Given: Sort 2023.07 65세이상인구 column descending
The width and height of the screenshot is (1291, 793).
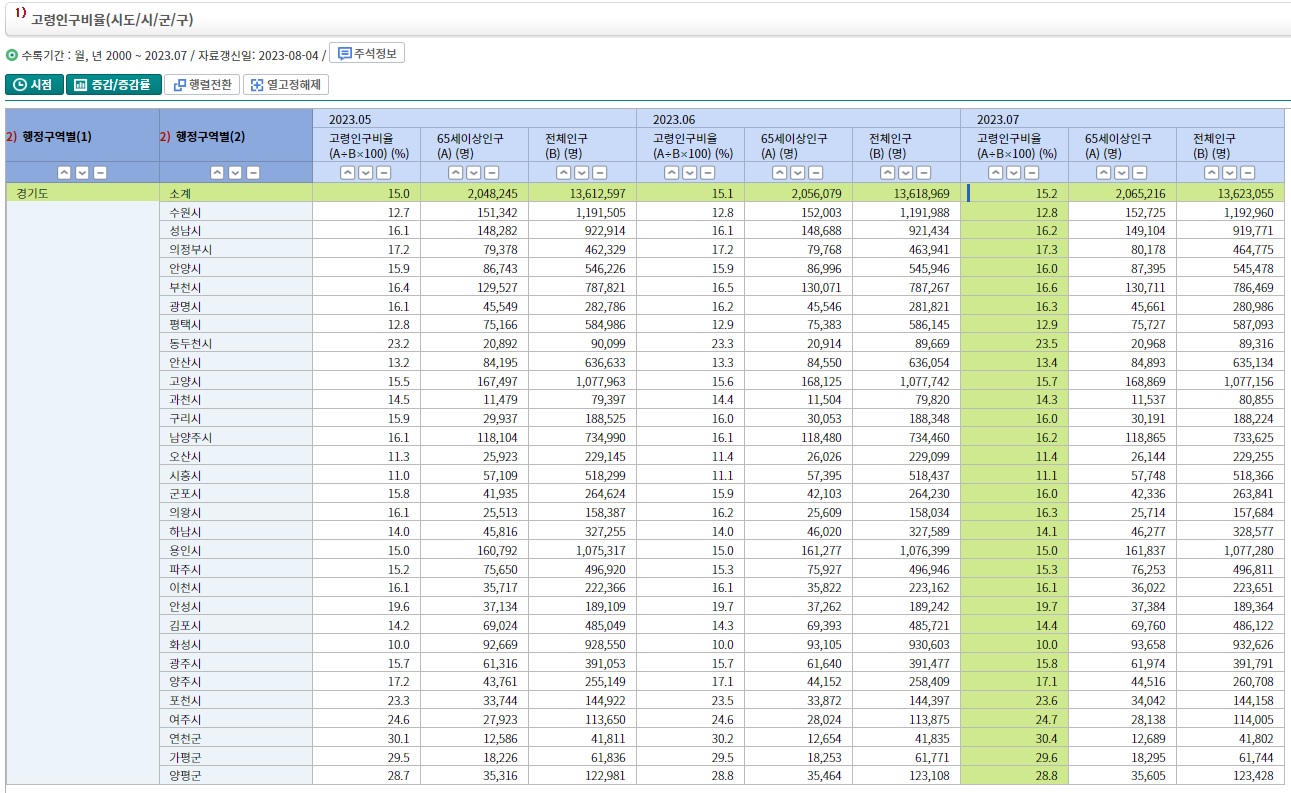Looking at the screenshot, I should click(1122, 173).
